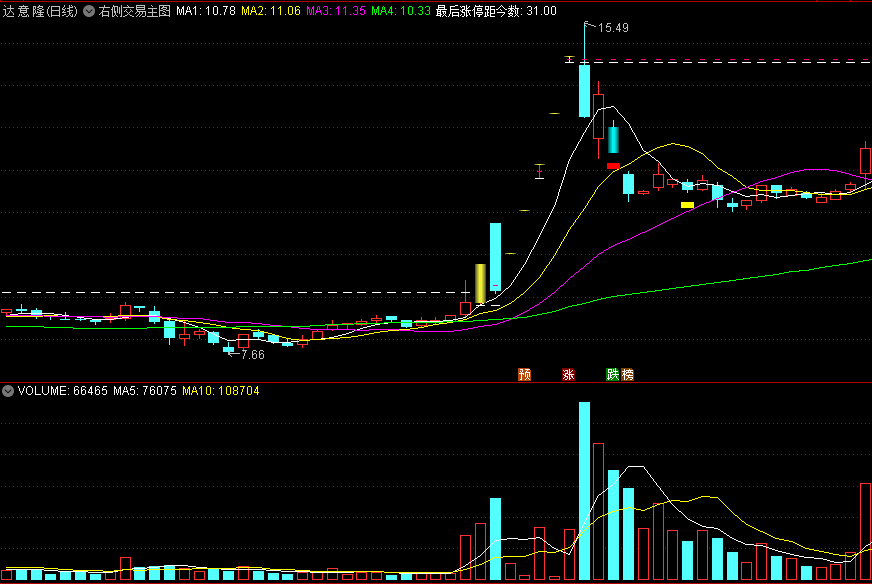Select the green MA4: 10.33 readout
The width and height of the screenshot is (872, 584).
pos(401,11)
